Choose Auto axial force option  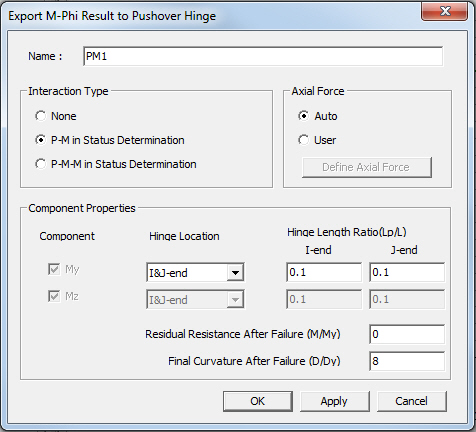coord(304,116)
